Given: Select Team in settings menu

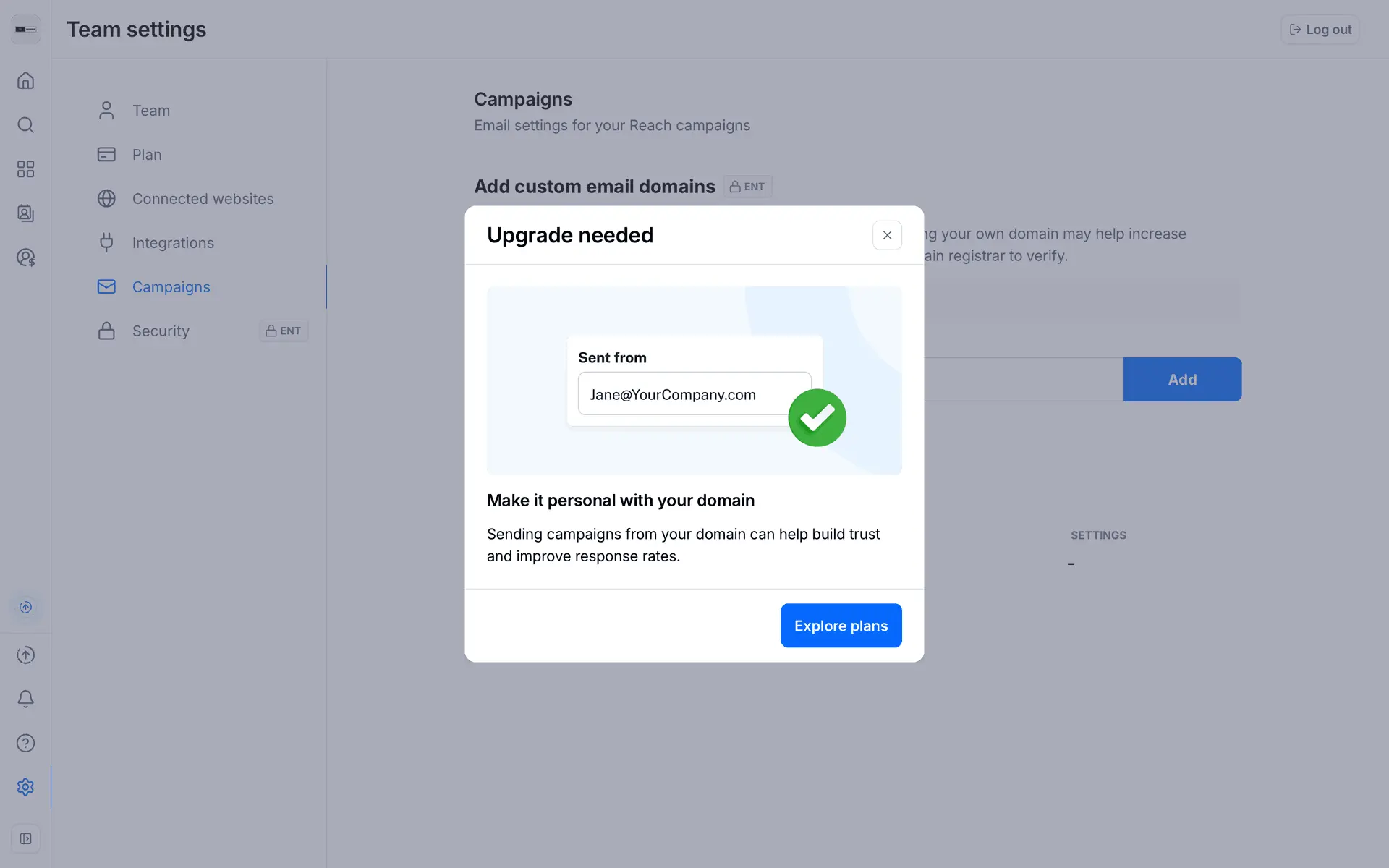Looking at the screenshot, I should click(x=150, y=111).
